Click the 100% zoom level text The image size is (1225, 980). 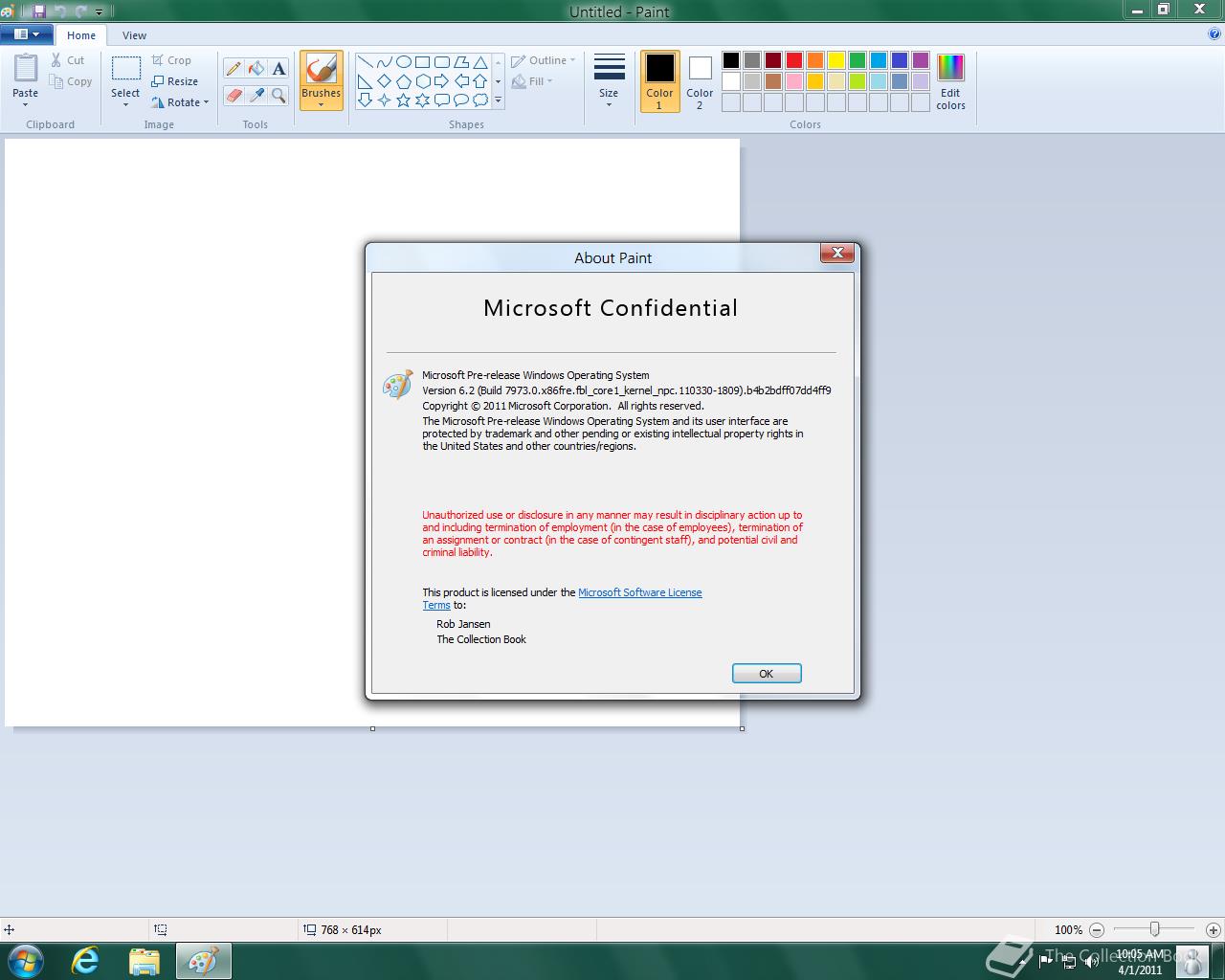(1068, 929)
